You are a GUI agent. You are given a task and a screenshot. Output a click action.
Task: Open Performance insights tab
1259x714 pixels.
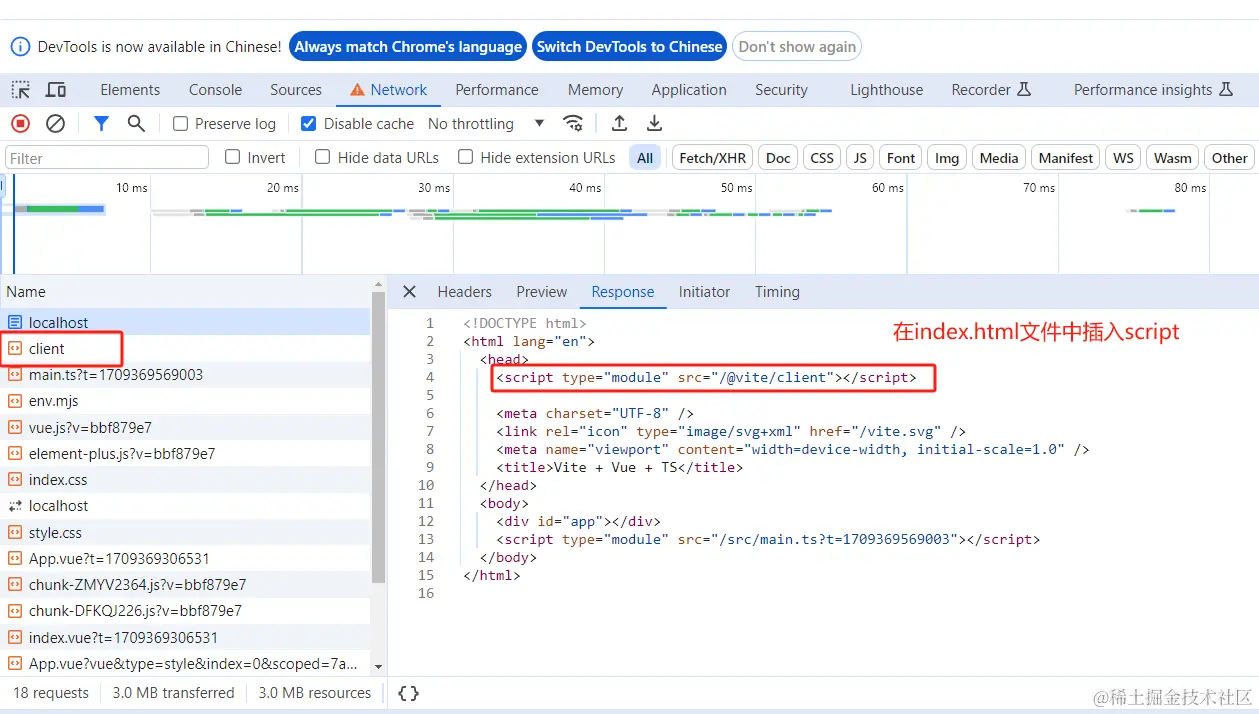[x=1153, y=90]
